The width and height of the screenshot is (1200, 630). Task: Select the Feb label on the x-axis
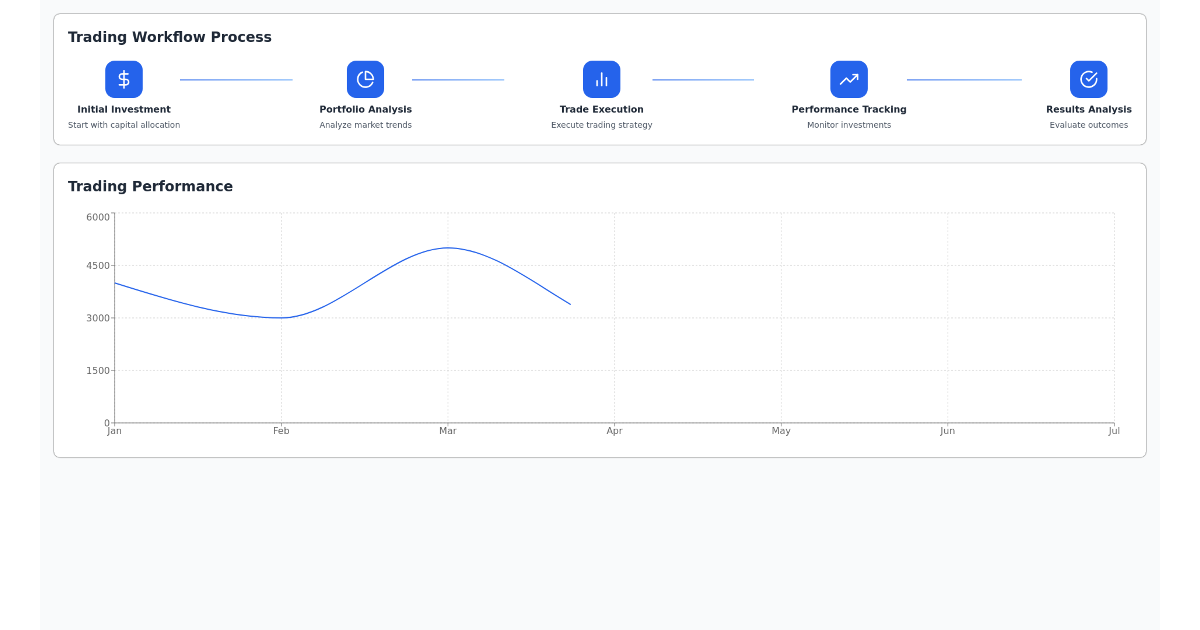tap(281, 431)
